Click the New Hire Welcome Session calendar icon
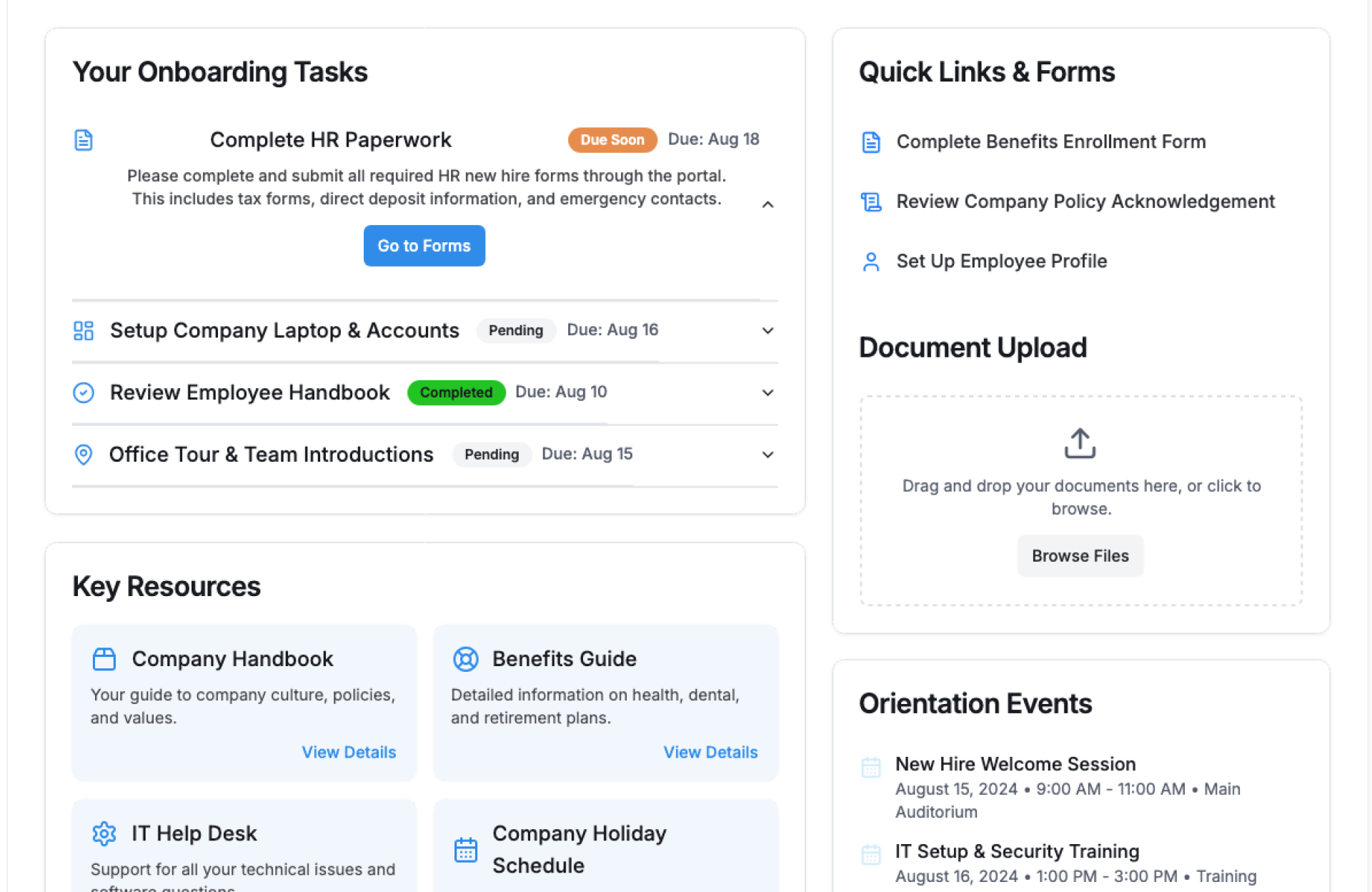The width and height of the screenshot is (1372, 892). (x=870, y=767)
